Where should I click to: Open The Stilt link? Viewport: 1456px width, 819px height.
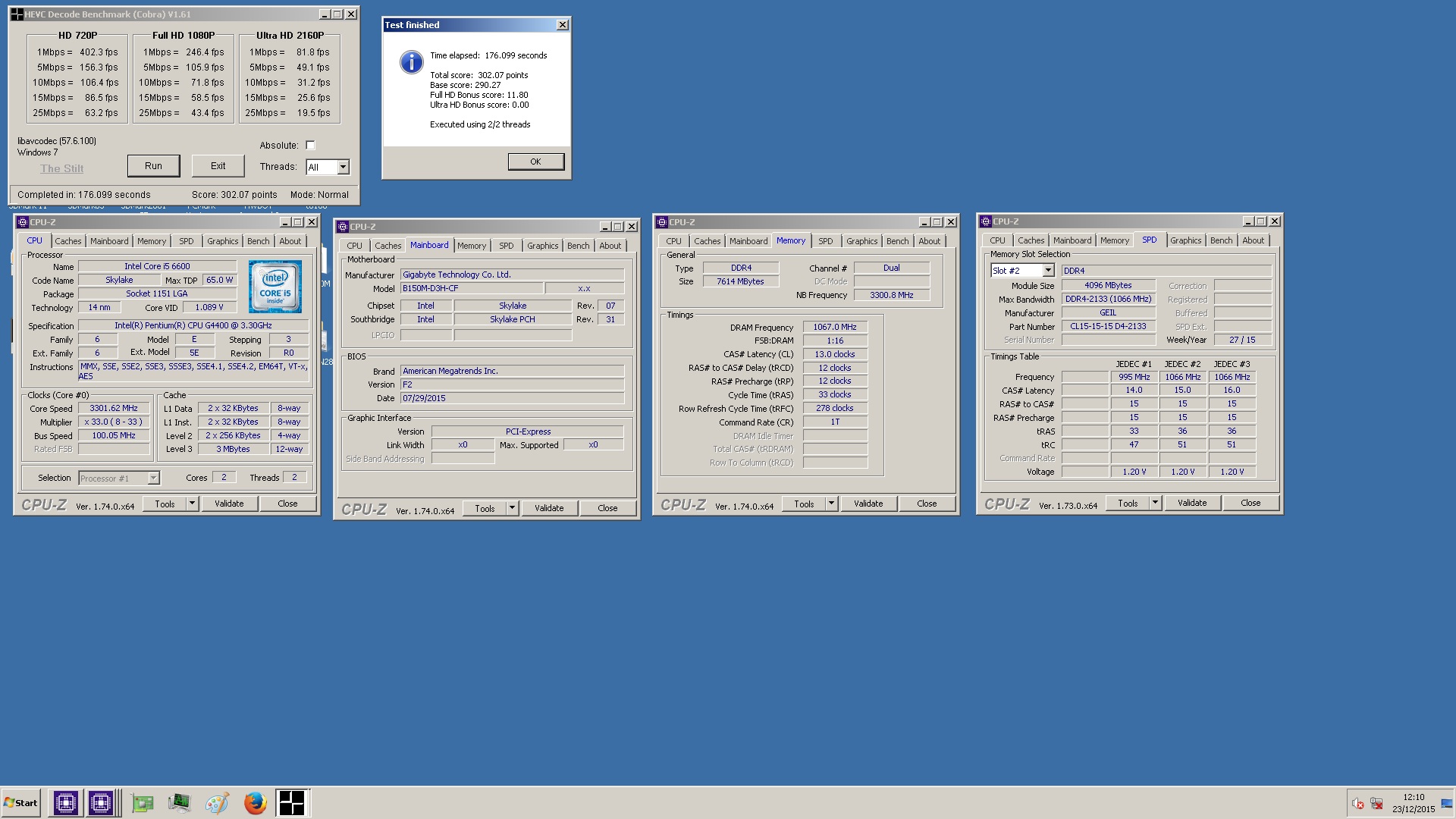pyautogui.click(x=62, y=168)
